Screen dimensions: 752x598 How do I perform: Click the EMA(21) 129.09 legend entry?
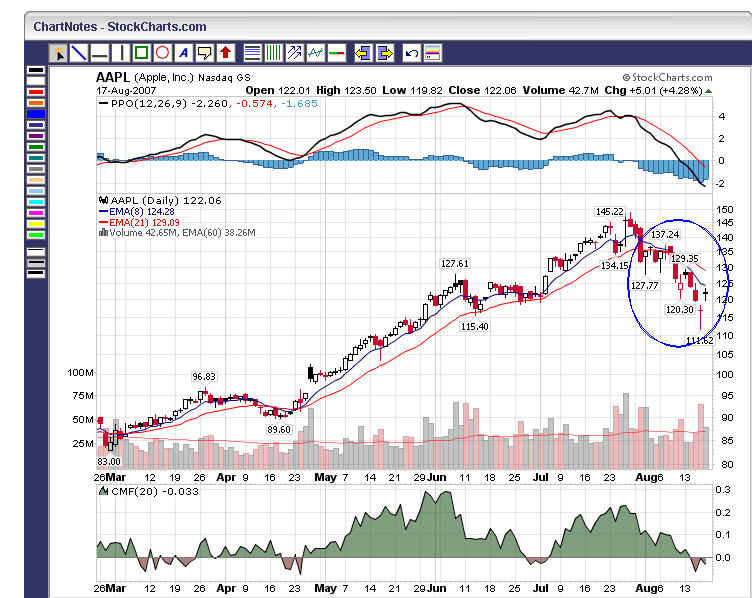(139, 223)
